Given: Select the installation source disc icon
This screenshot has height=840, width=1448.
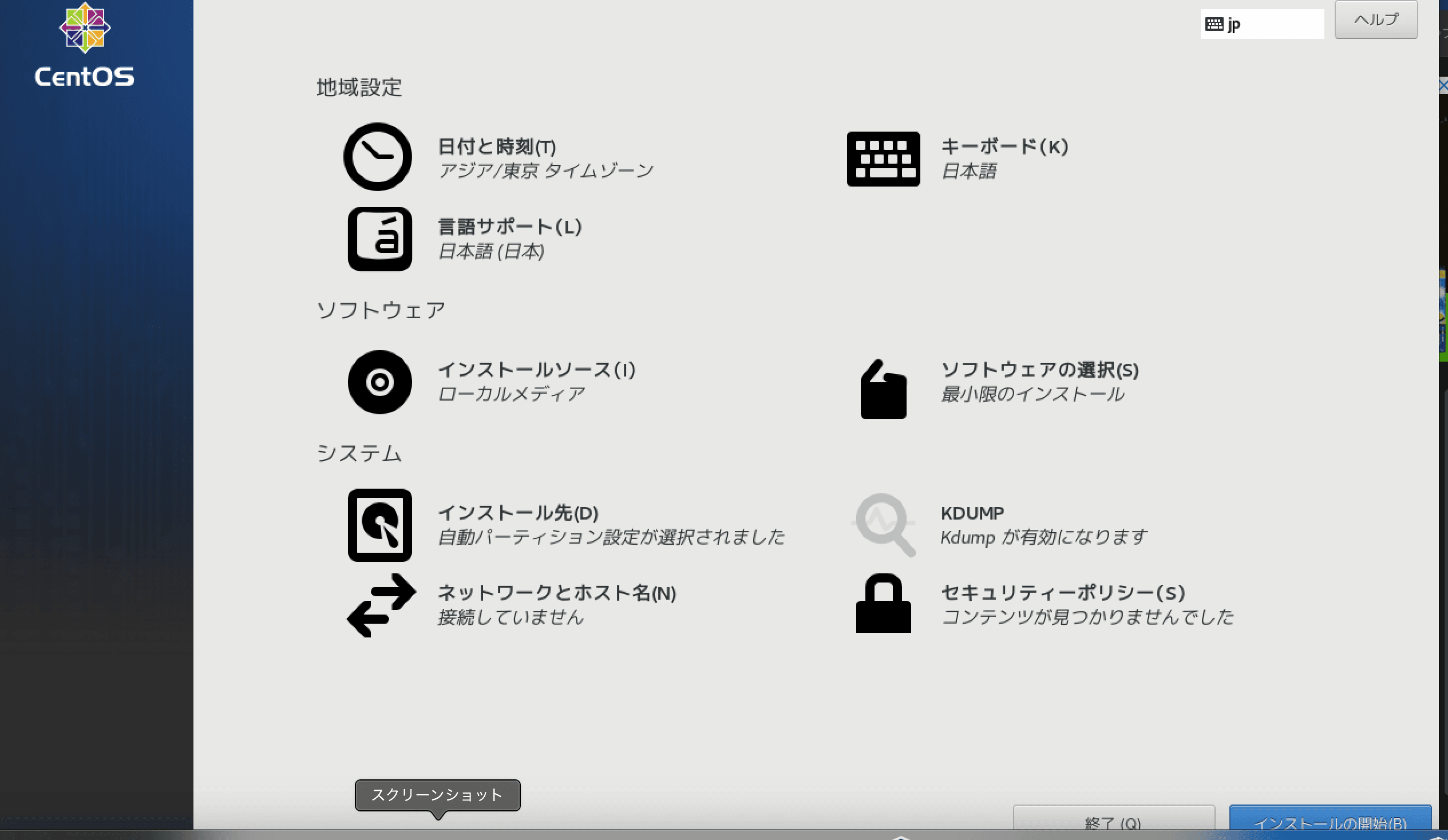Looking at the screenshot, I should tap(380, 382).
